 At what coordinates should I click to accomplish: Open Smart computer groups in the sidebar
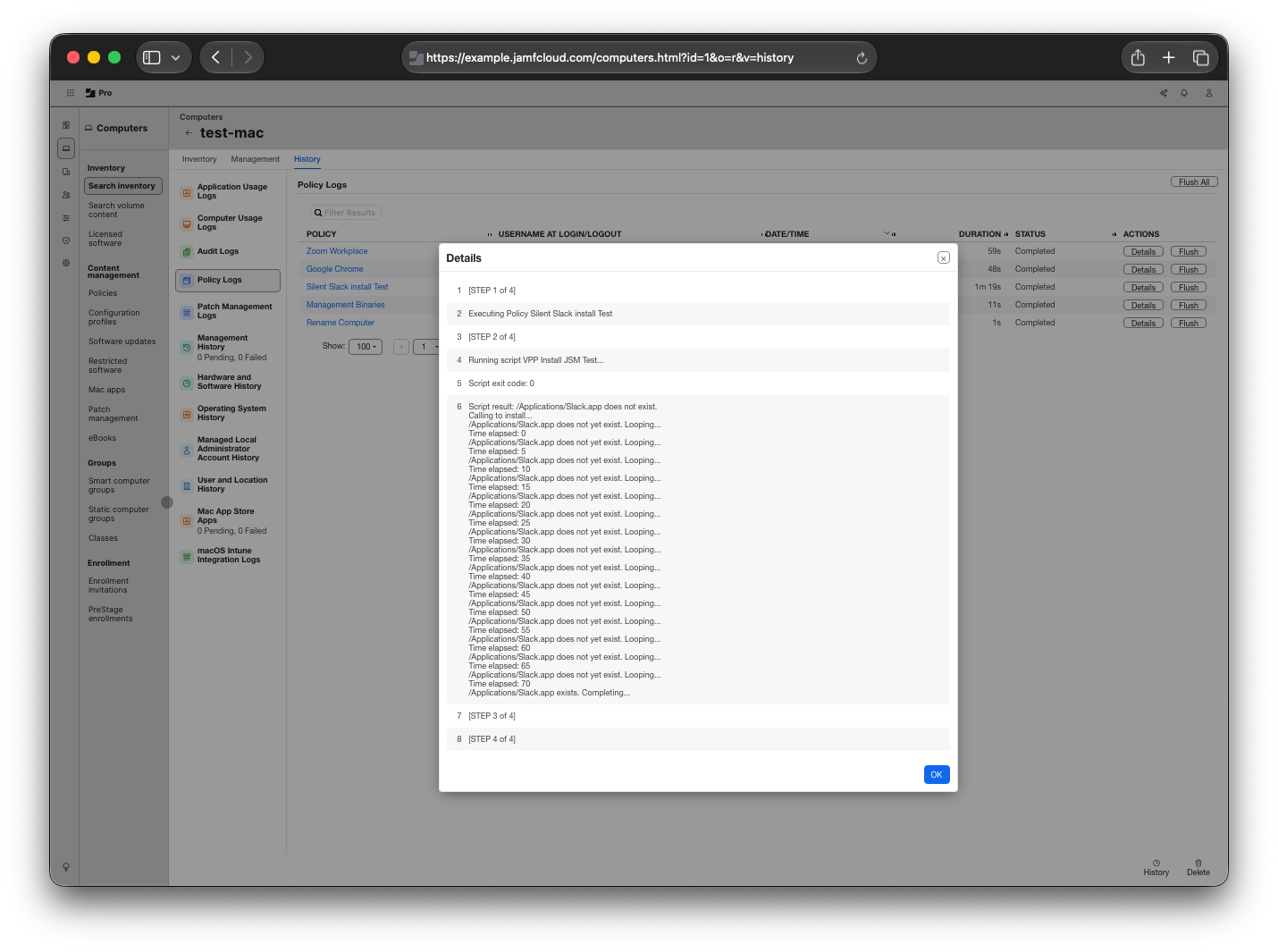[x=119, y=485]
